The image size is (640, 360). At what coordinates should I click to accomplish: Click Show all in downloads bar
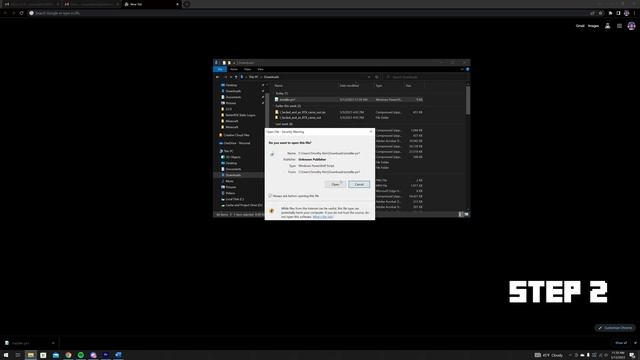click(621, 343)
